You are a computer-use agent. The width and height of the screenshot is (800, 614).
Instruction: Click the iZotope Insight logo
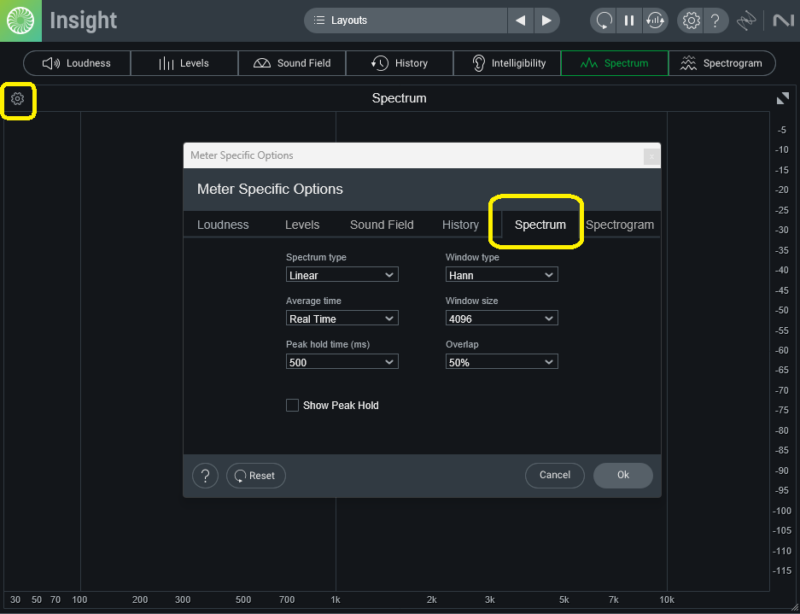pos(20,20)
